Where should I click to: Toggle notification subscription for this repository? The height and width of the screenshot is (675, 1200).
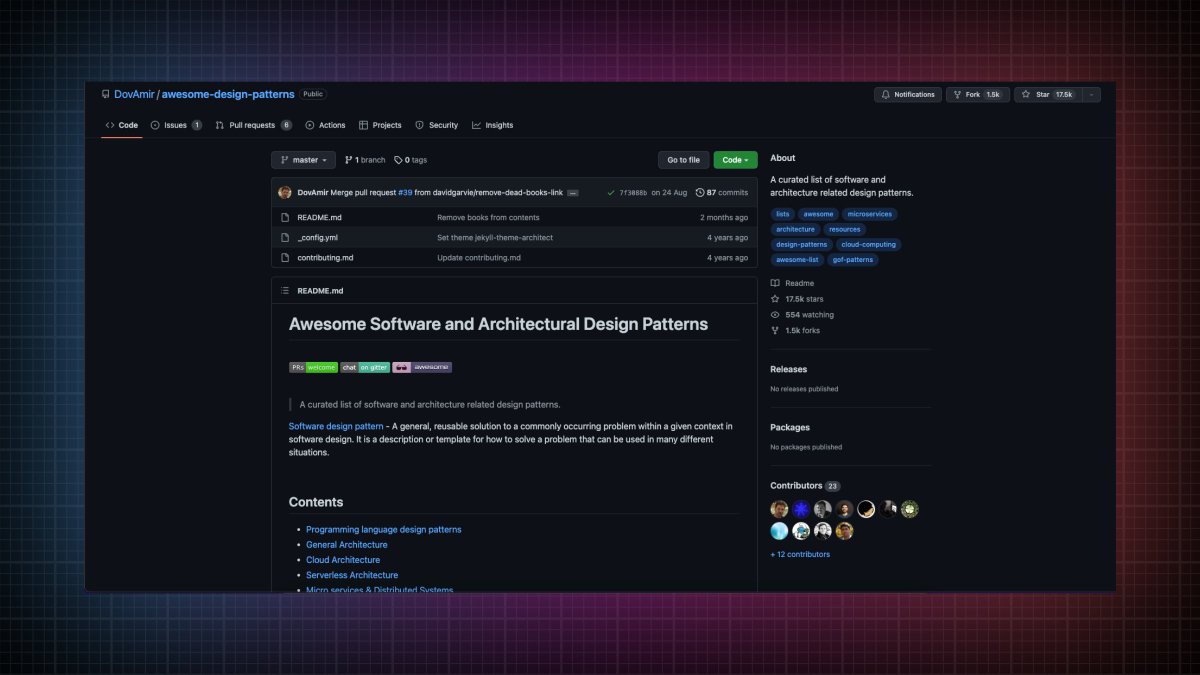click(x=907, y=94)
